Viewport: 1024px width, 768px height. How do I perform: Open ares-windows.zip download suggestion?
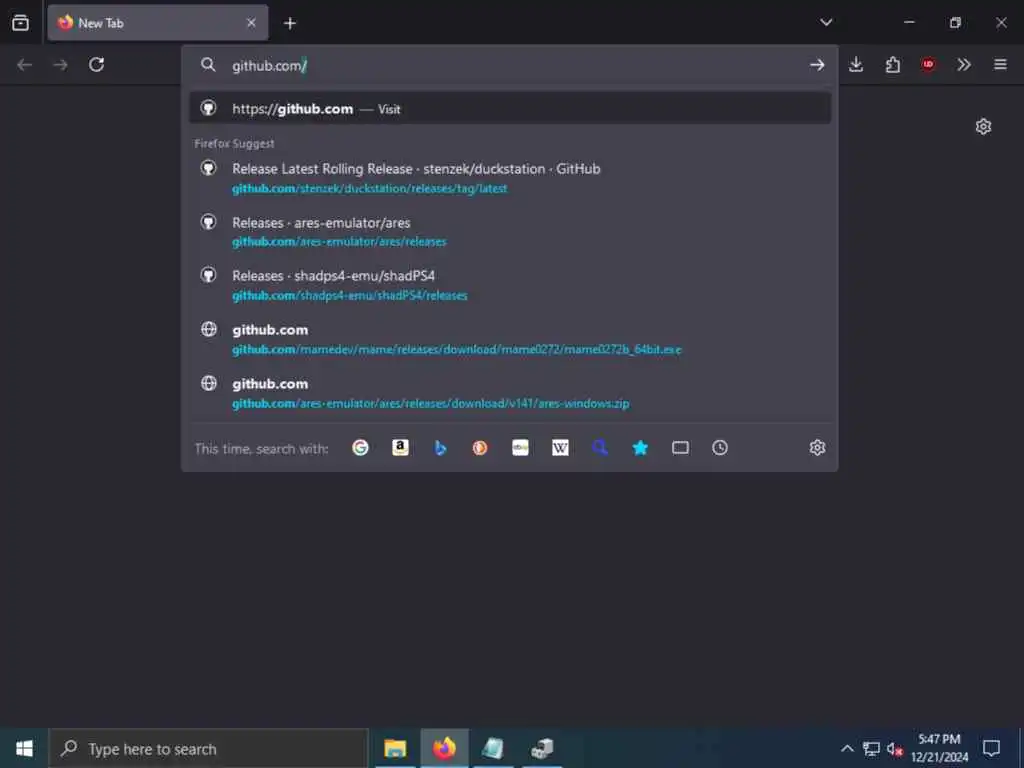tap(510, 393)
